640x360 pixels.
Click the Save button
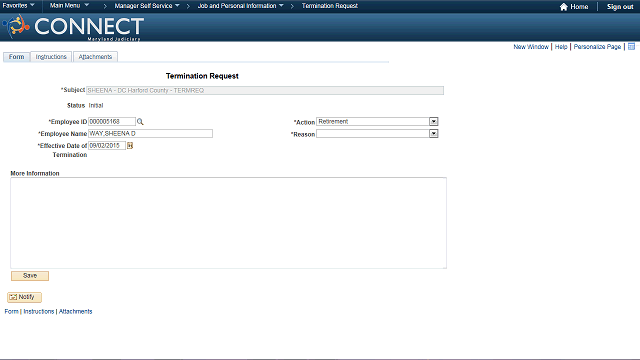tap(30, 276)
